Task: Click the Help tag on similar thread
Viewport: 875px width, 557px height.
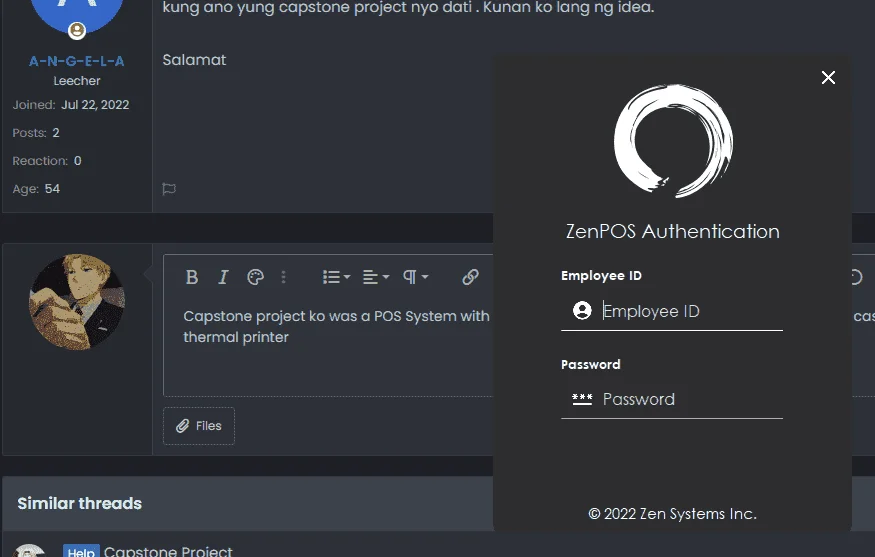Action: click(x=81, y=551)
